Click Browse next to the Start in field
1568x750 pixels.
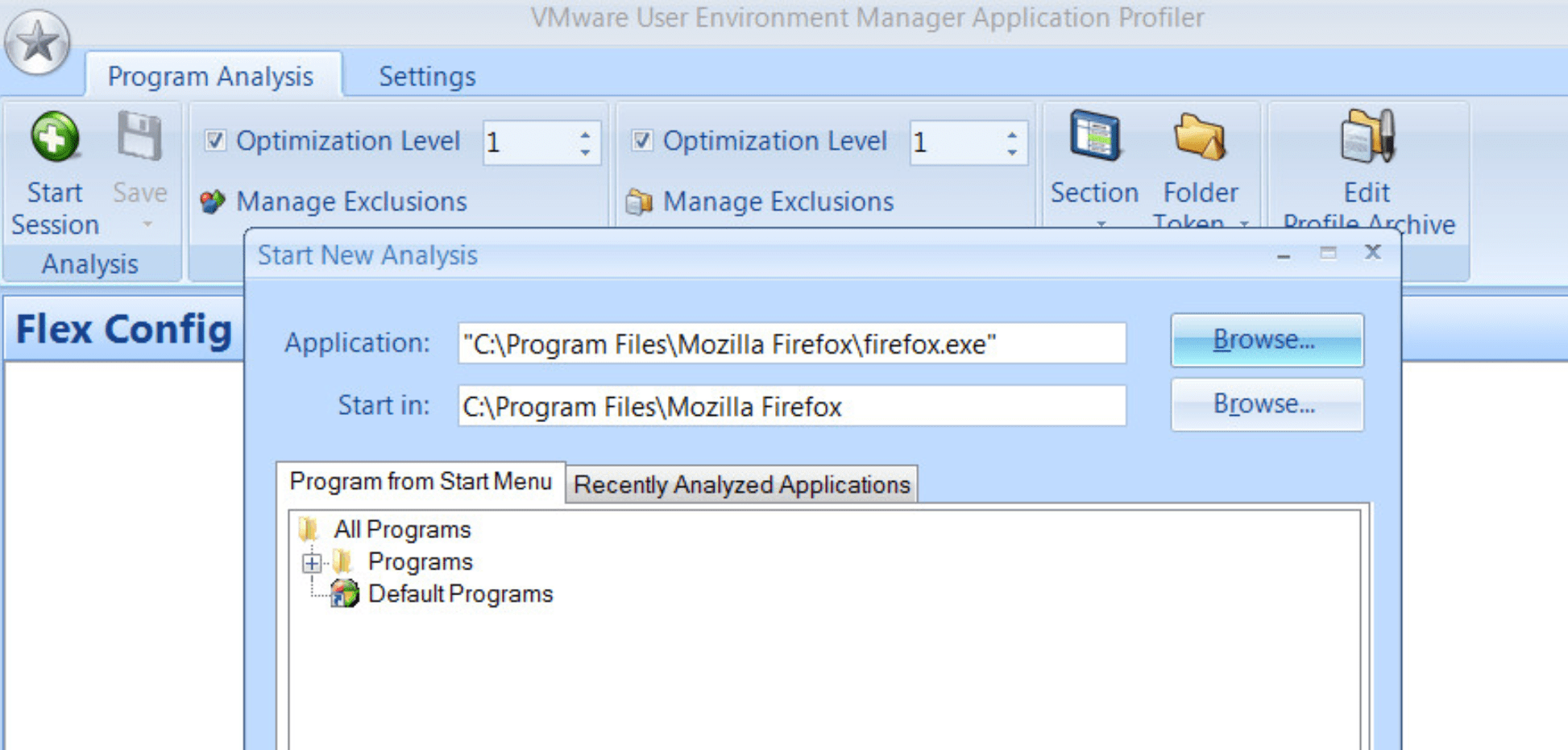(x=1266, y=404)
